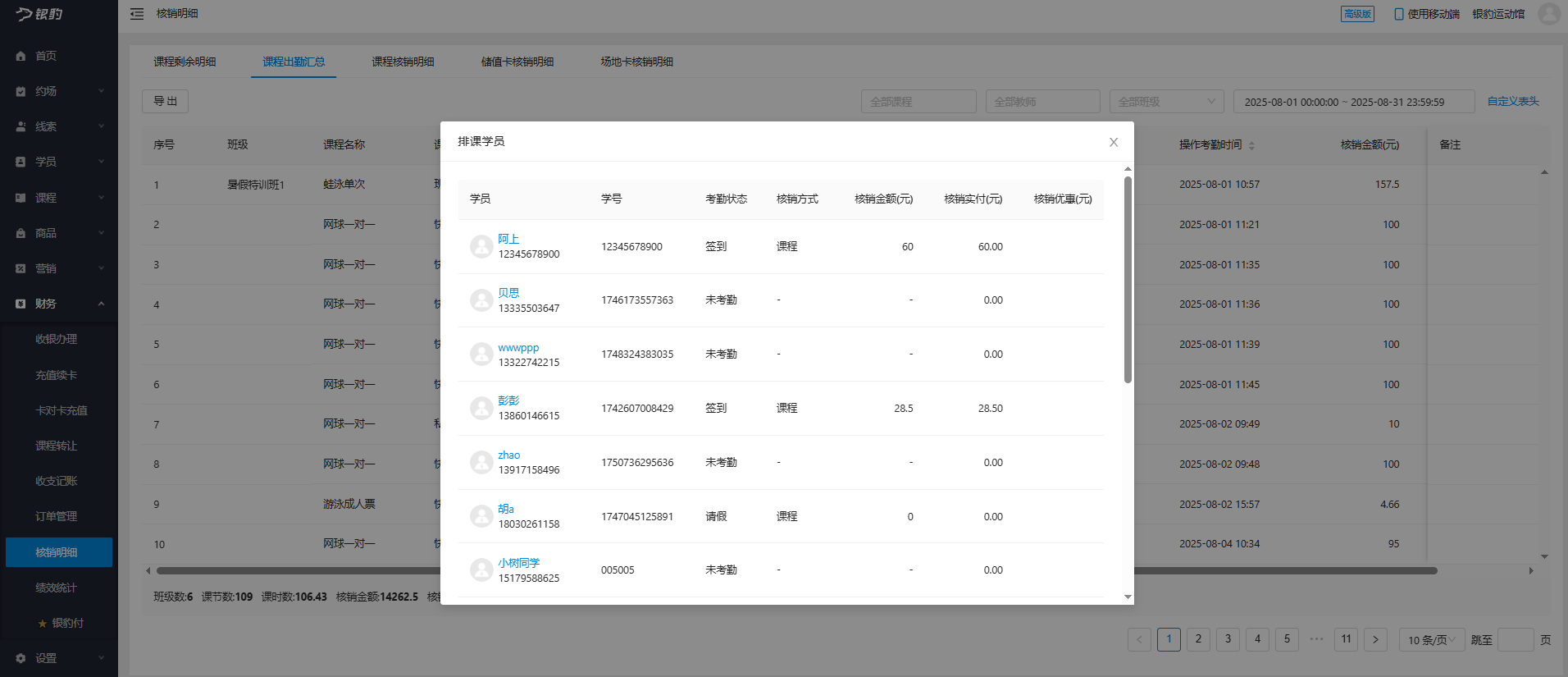Click the settings gear icon in sidebar
This screenshot has width=1568, height=677.
21,658
